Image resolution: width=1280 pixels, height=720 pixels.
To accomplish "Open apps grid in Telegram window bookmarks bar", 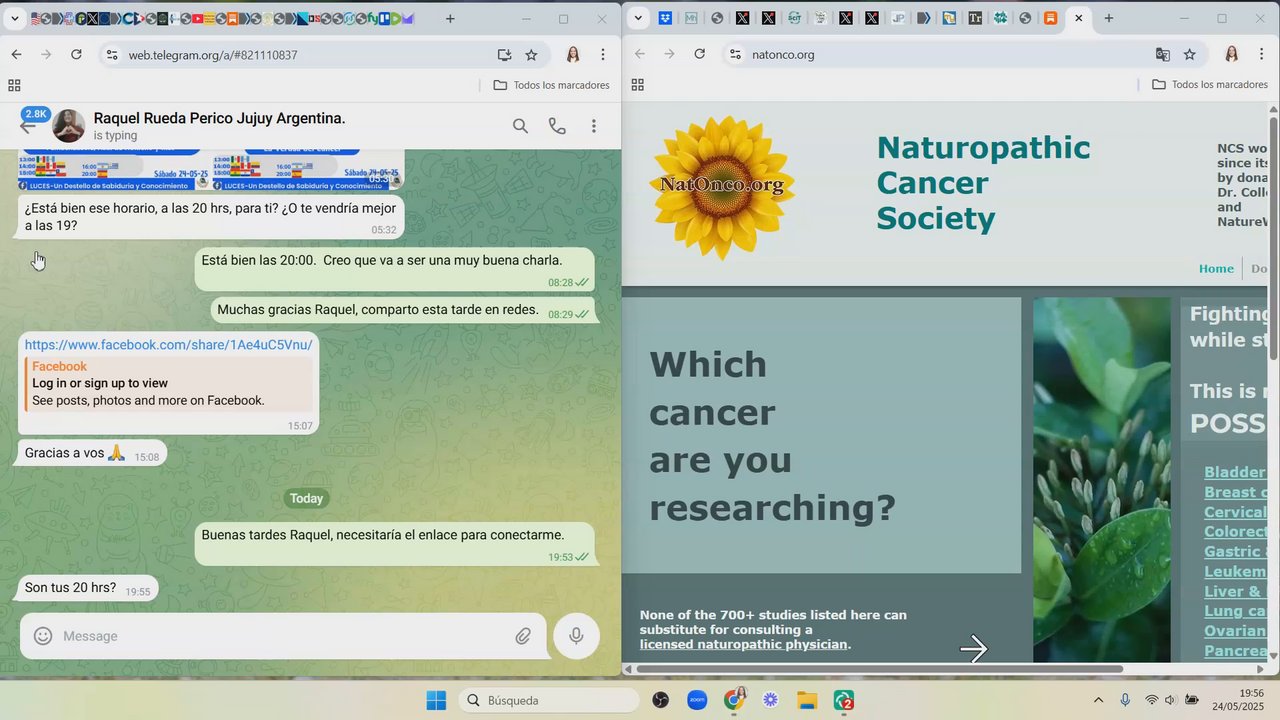I will click(x=14, y=85).
